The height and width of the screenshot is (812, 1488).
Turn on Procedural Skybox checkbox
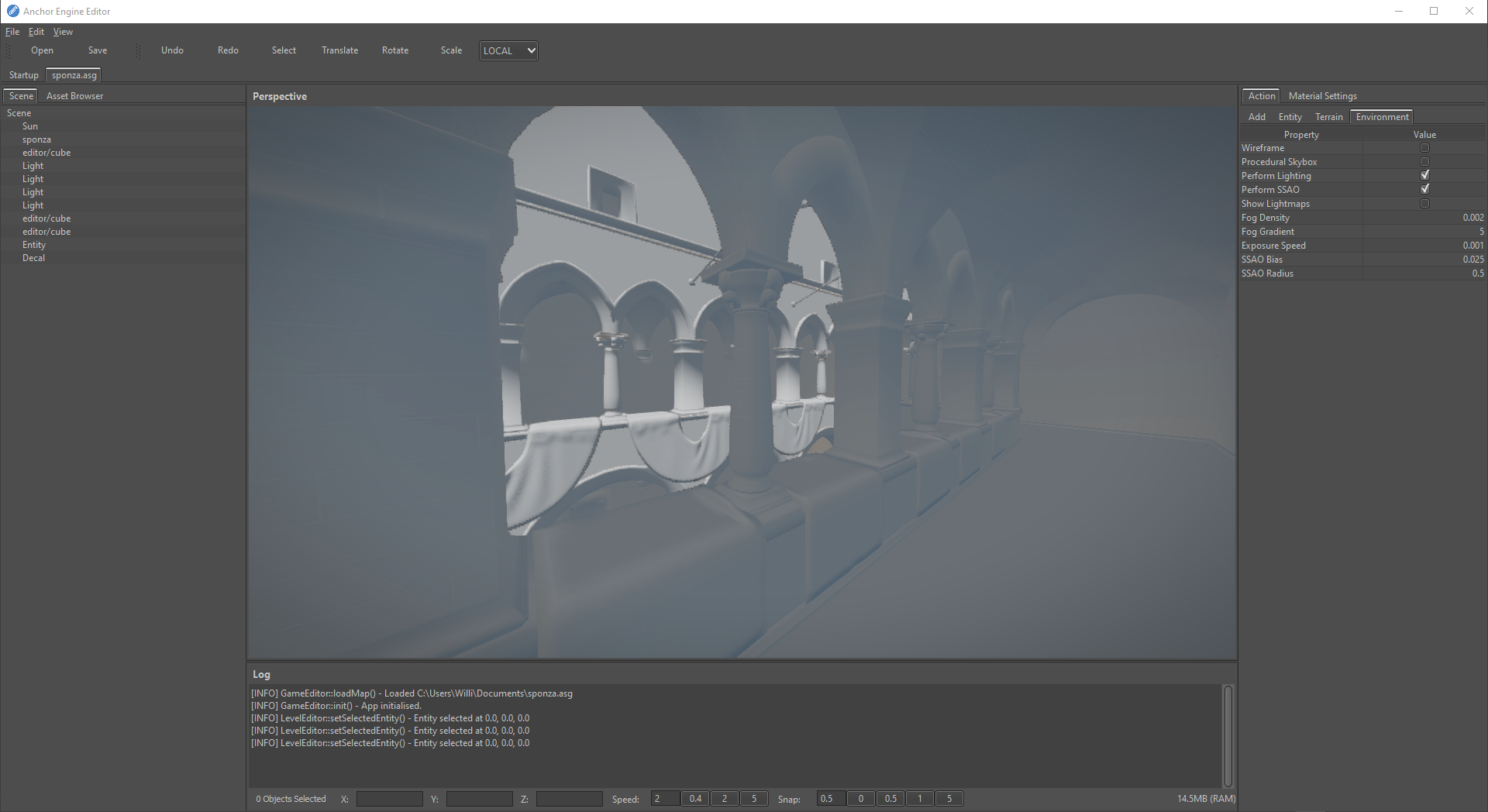pos(1424,162)
